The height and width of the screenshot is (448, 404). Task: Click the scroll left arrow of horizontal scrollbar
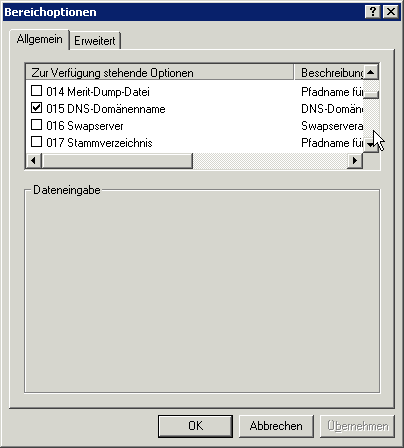34,161
